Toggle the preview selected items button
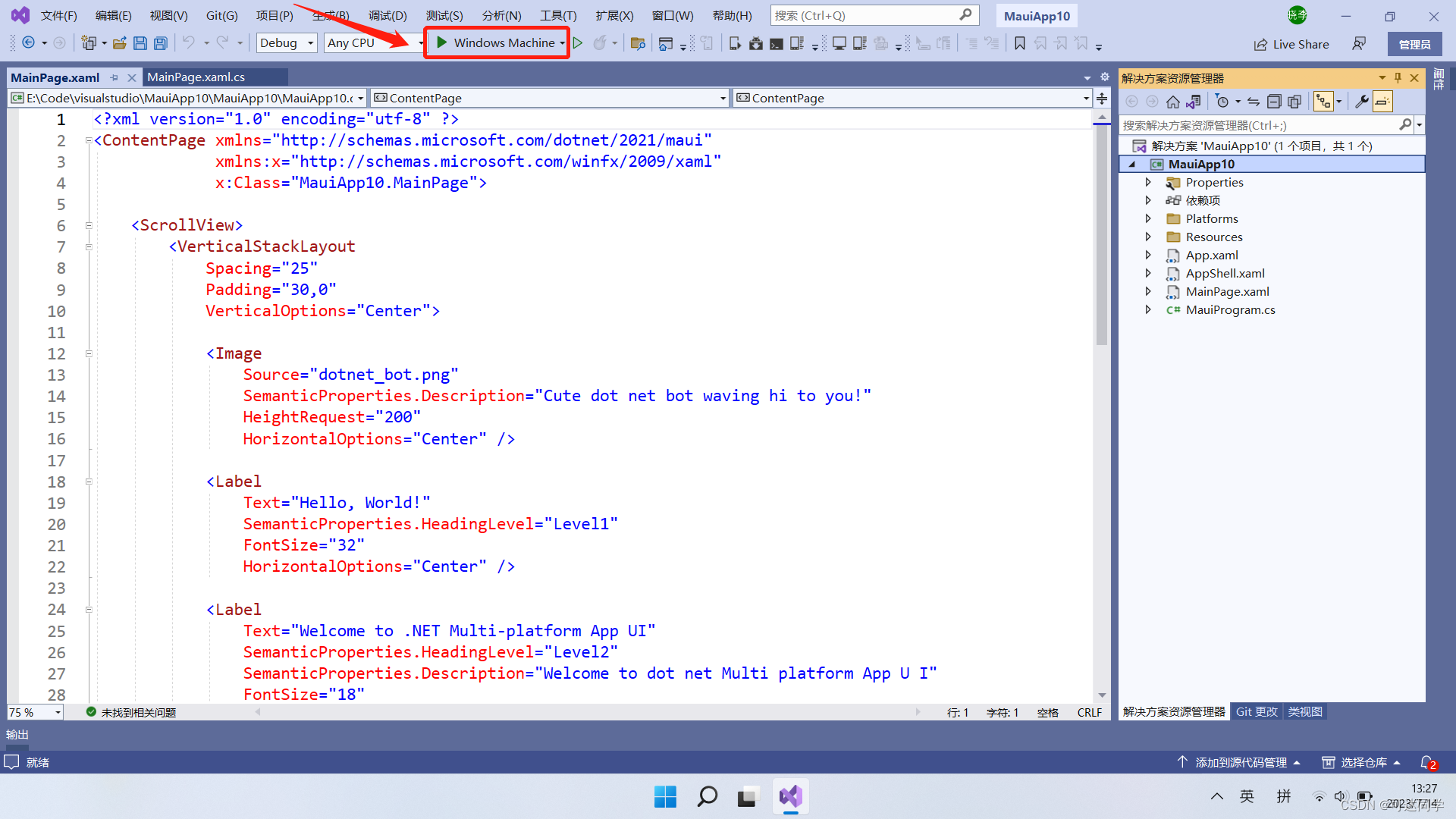Image resolution: width=1456 pixels, height=819 pixels. point(1382,102)
